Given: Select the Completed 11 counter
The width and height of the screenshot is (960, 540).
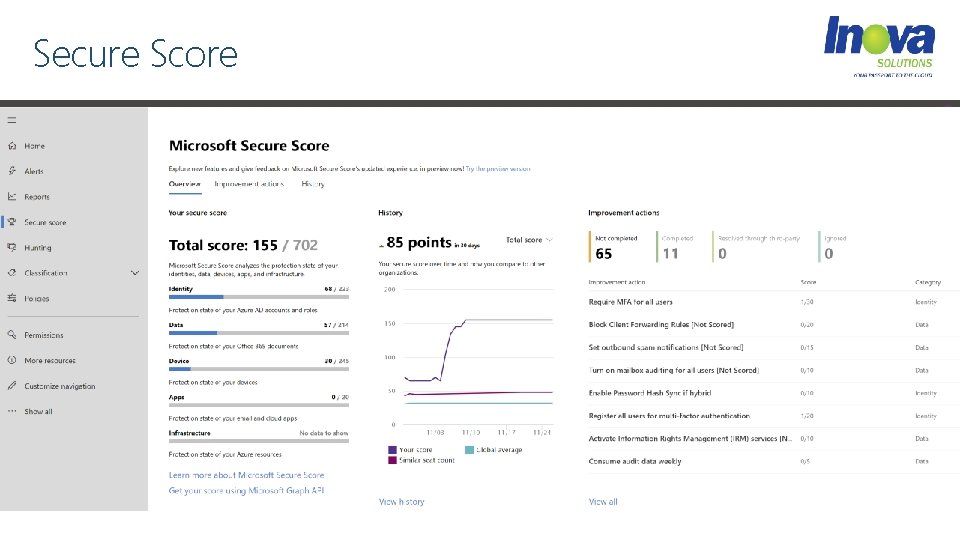Looking at the screenshot, I should pos(676,247).
